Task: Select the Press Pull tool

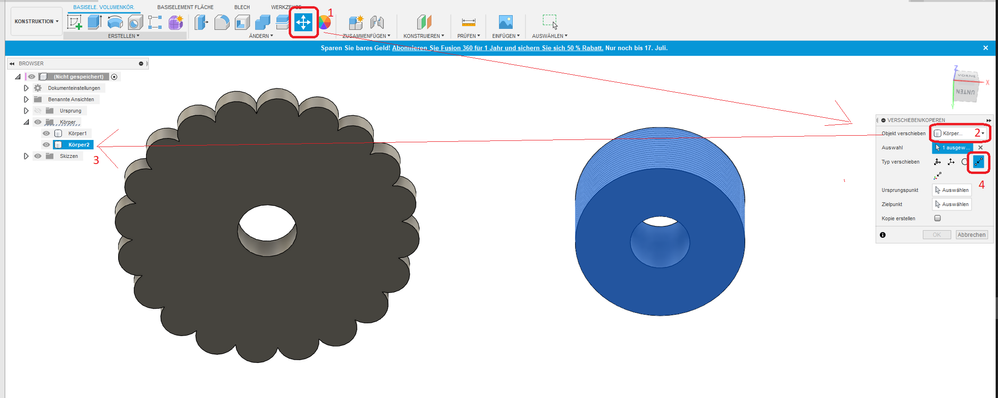Action: [201, 23]
